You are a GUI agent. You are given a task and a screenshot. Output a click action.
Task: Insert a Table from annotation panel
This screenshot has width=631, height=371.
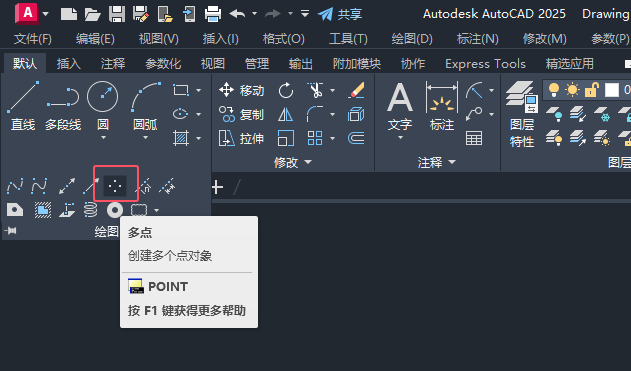[x=474, y=138]
